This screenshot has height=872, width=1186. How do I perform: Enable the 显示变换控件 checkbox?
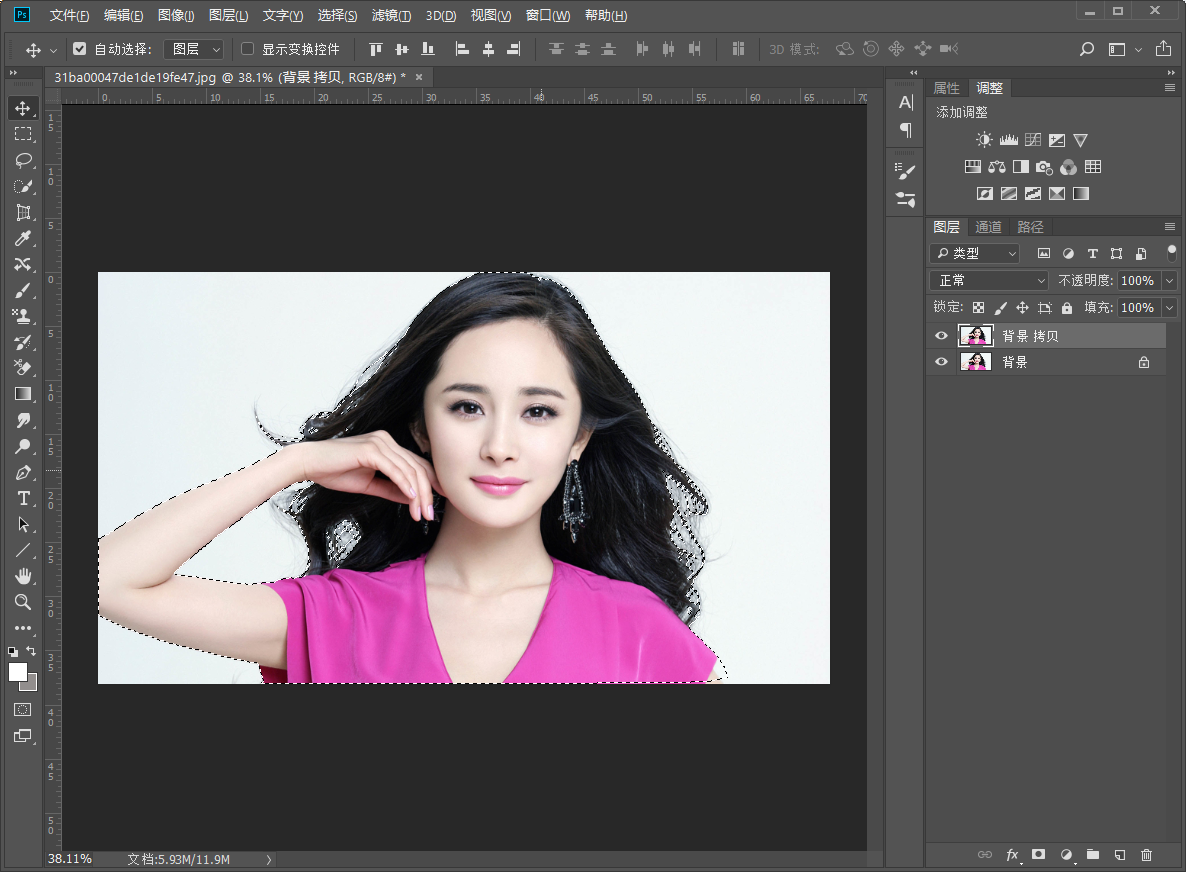(x=248, y=49)
